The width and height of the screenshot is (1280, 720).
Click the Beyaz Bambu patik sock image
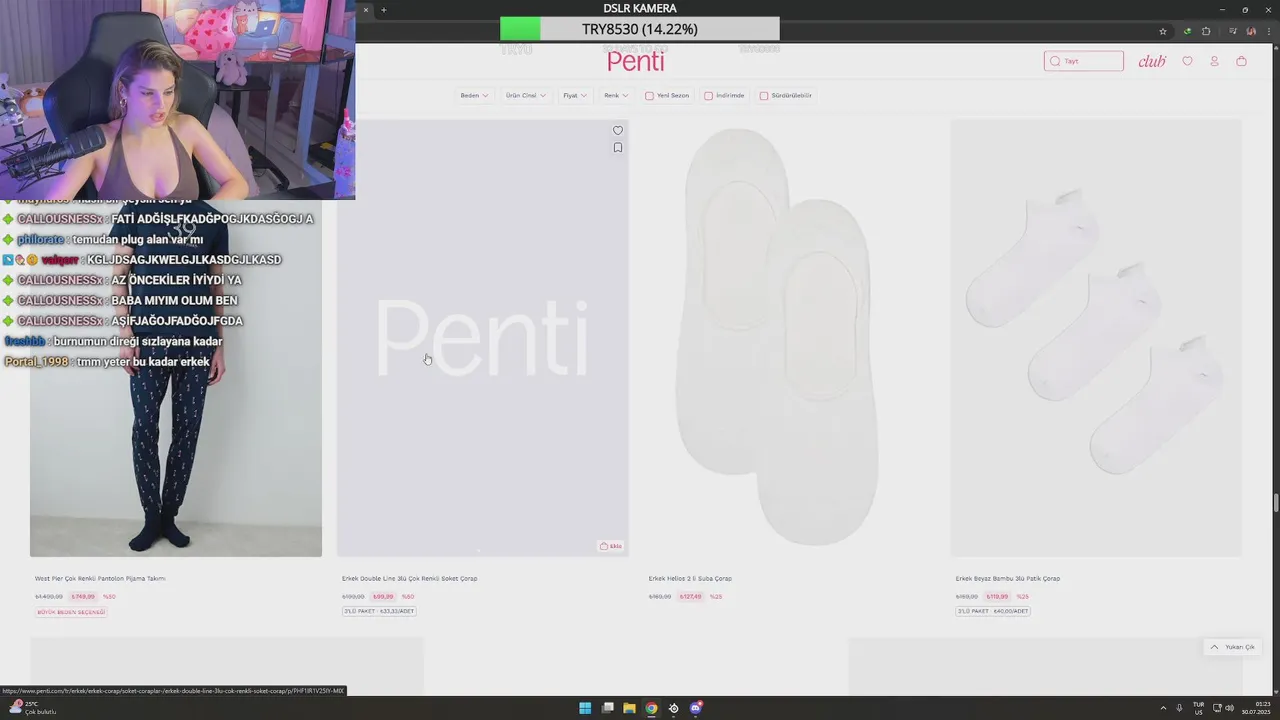coord(1096,338)
